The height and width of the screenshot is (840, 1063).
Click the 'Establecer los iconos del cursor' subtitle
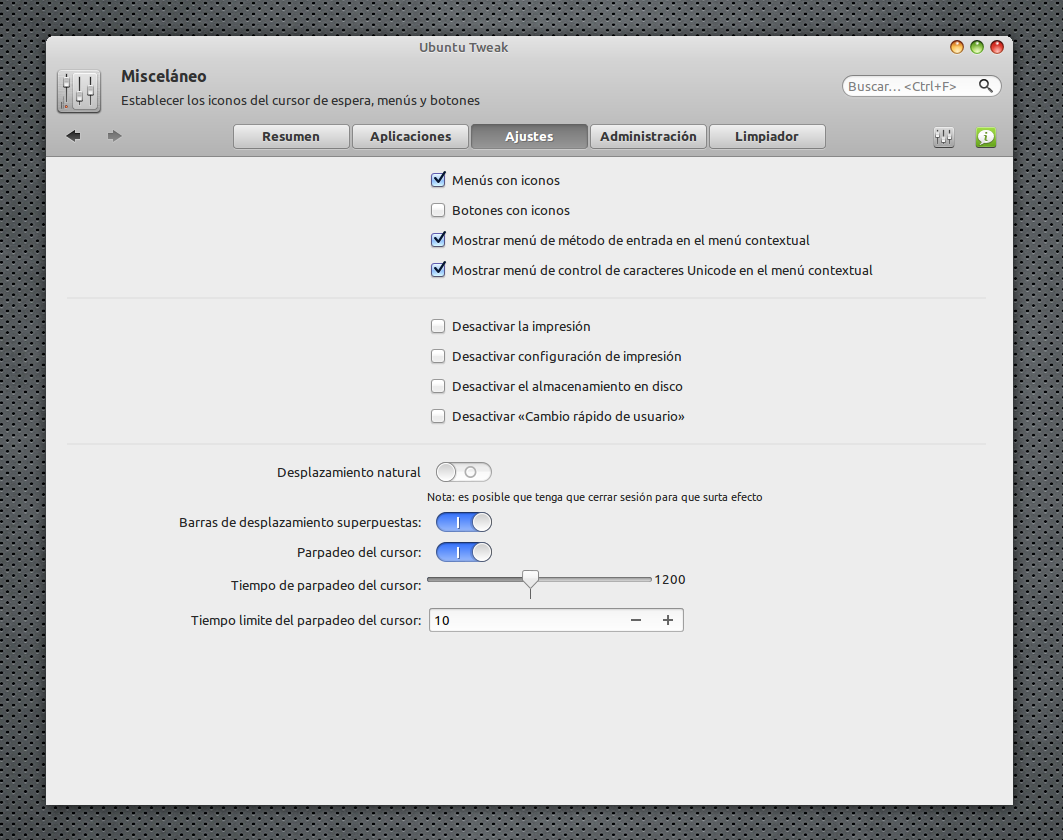[300, 100]
